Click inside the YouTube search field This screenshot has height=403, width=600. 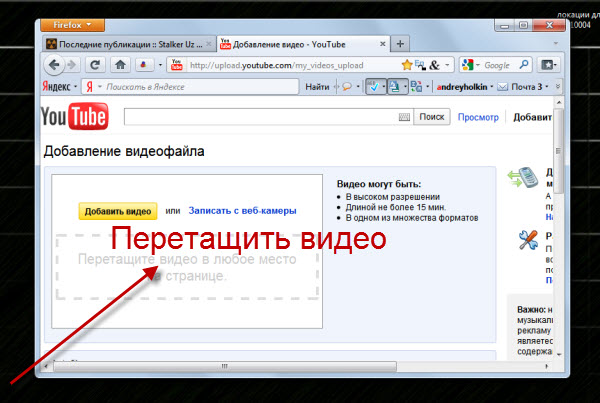pos(260,118)
